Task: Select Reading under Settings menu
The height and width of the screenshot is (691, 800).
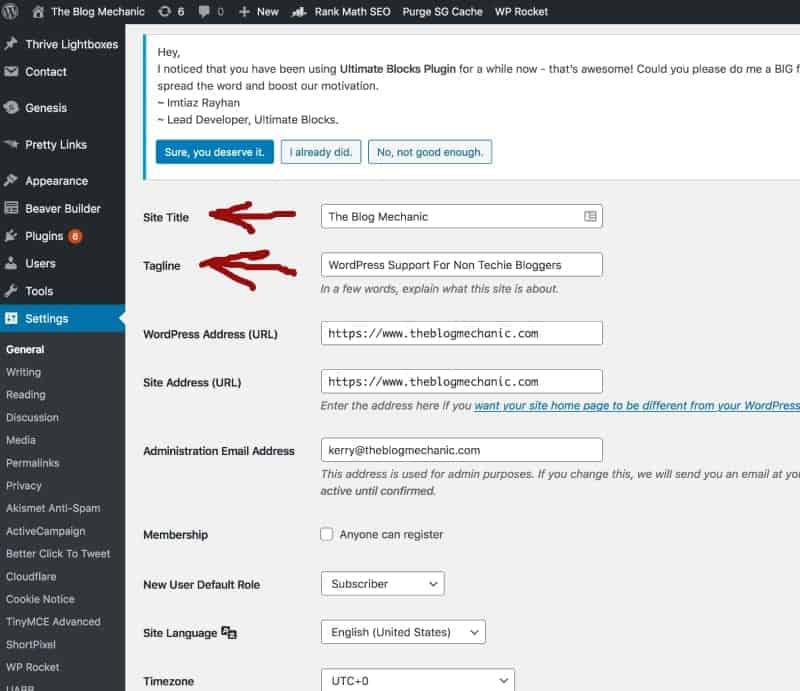Action: coord(25,395)
